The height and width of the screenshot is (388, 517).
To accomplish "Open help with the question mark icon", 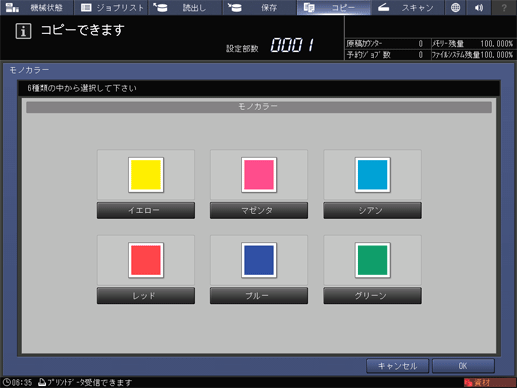I will click(x=504, y=7).
